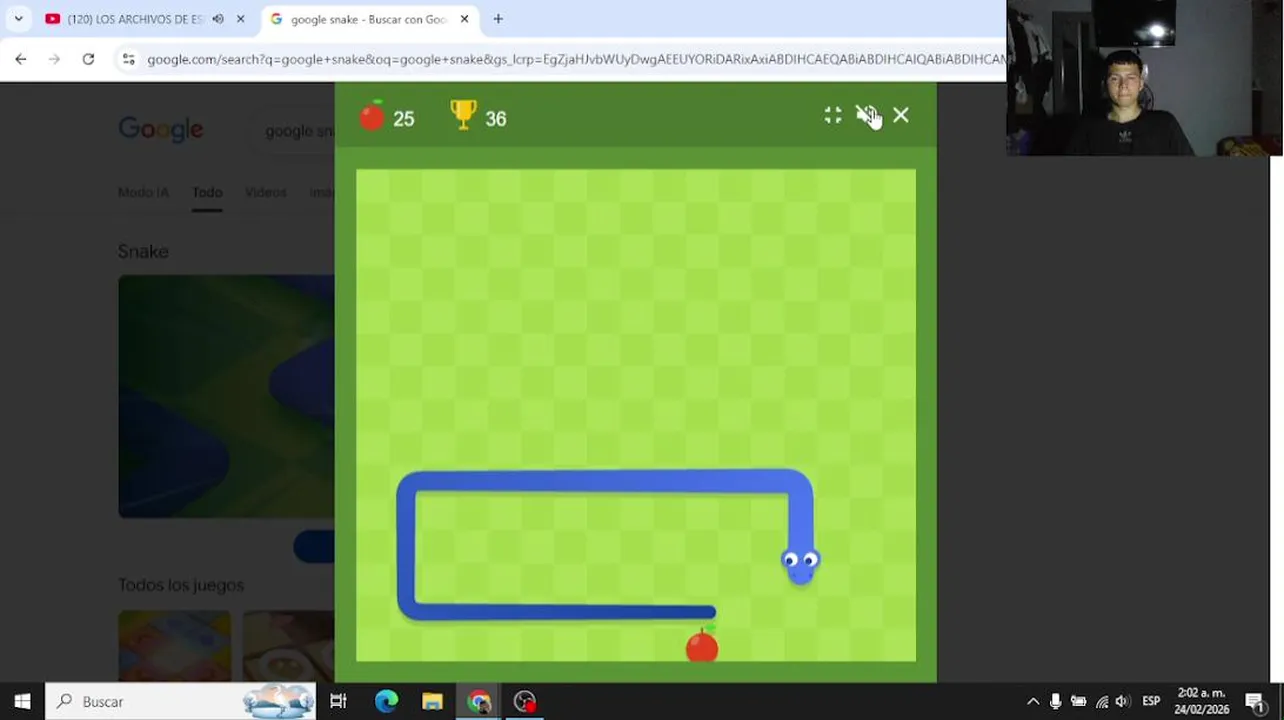1284x720 pixels.
Task: Switch to Chrome in the taskbar
Action: click(479, 701)
